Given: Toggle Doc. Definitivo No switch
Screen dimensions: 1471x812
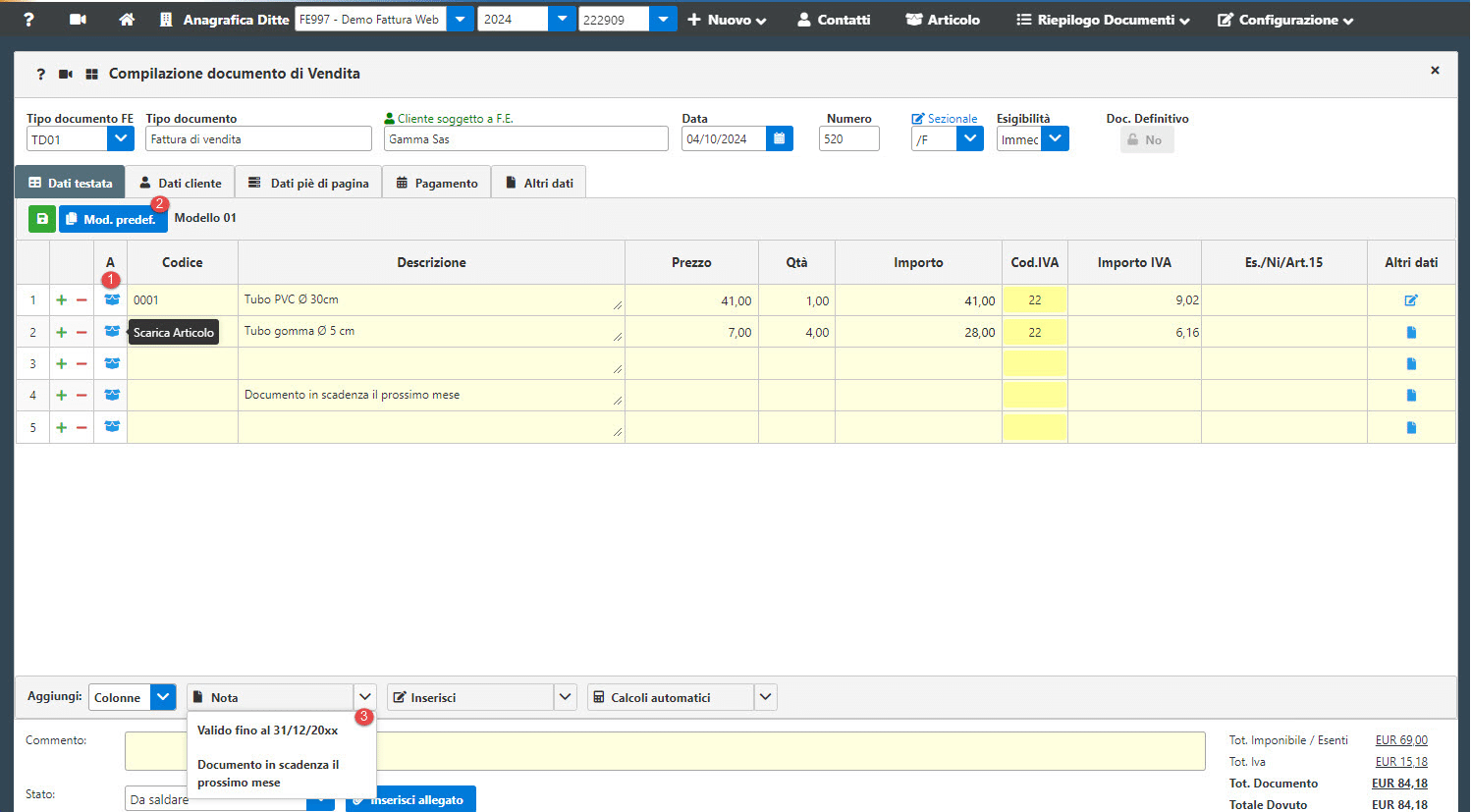Looking at the screenshot, I should tap(1146, 140).
